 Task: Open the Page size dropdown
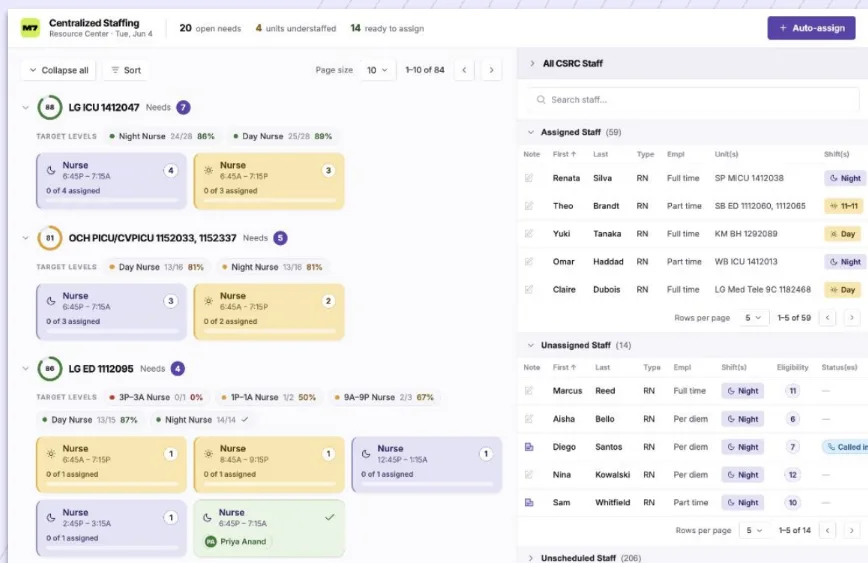(378, 70)
